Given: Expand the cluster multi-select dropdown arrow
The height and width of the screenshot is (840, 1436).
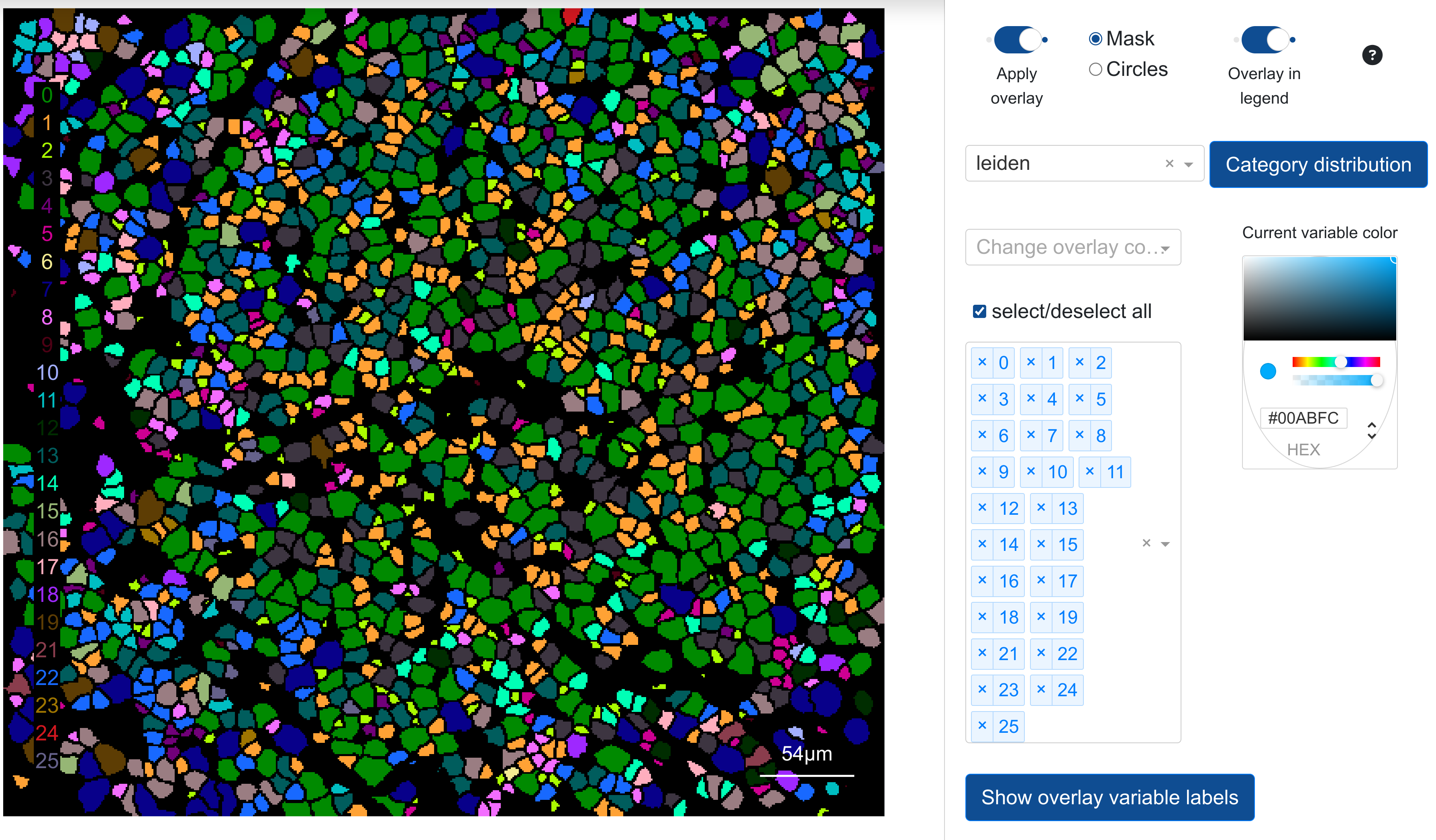Looking at the screenshot, I should pos(1165,544).
